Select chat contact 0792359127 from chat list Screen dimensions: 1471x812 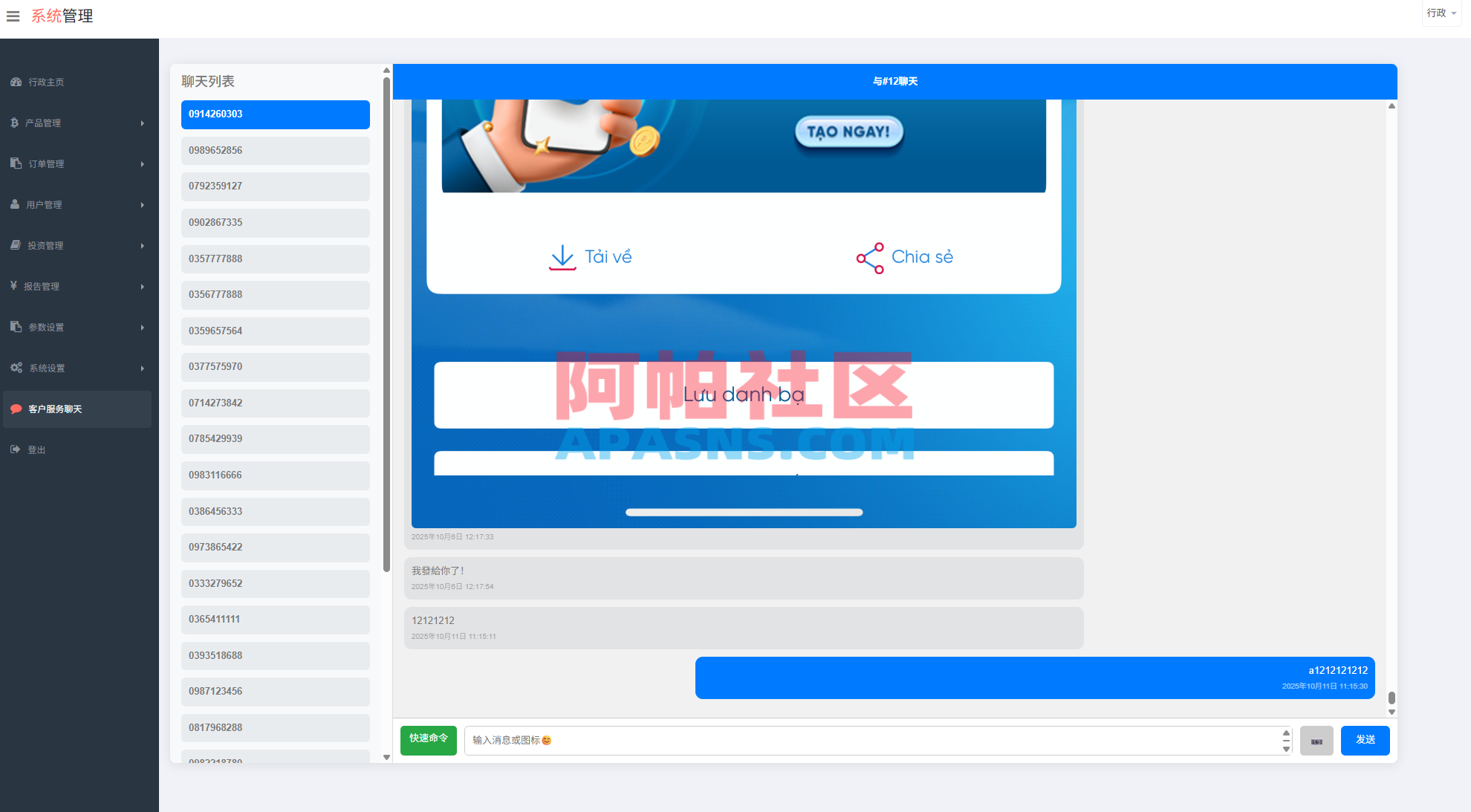(x=275, y=186)
